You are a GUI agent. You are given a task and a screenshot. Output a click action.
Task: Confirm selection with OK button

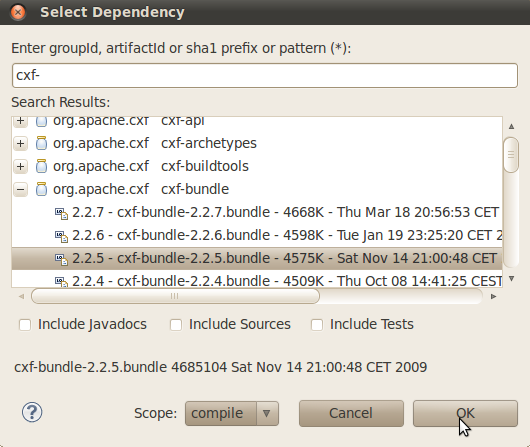click(x=465, y=413)
